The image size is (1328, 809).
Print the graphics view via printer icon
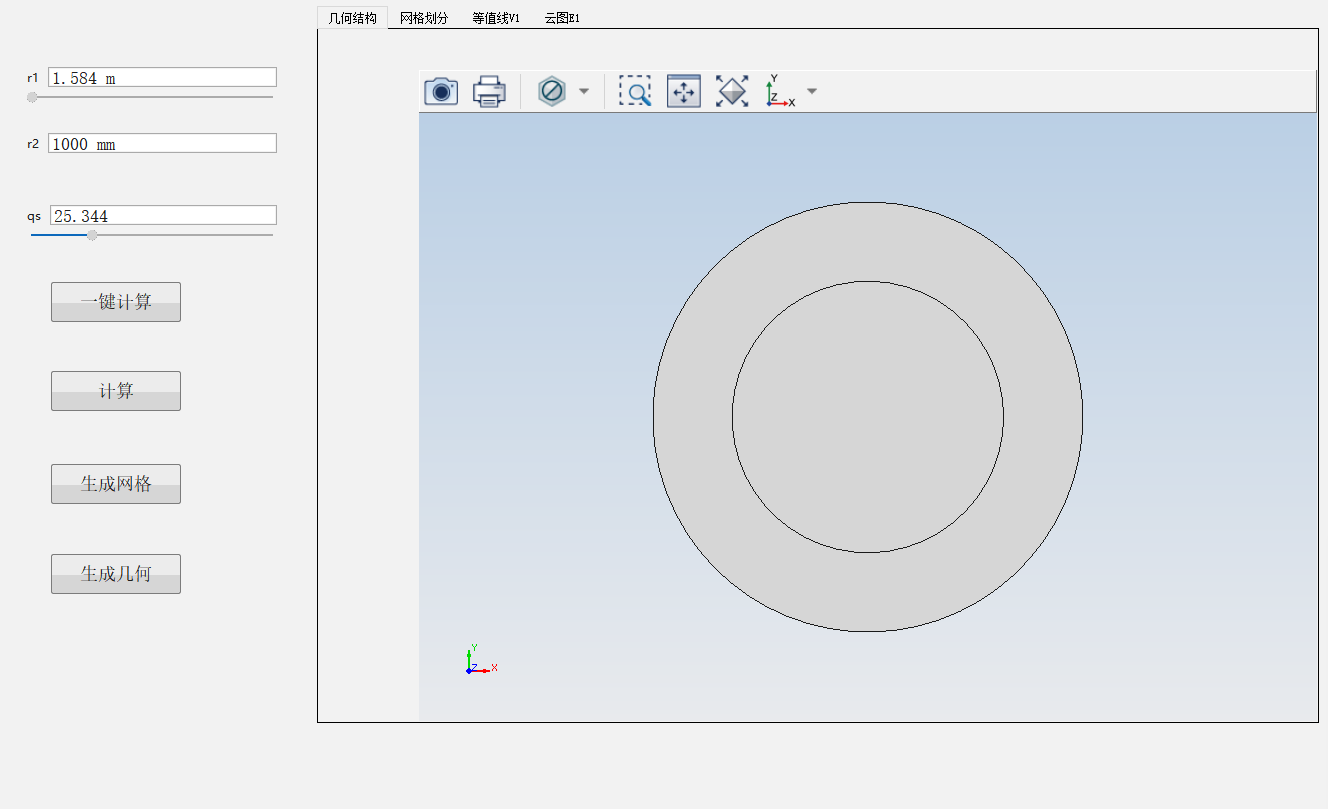coord(489,91)
